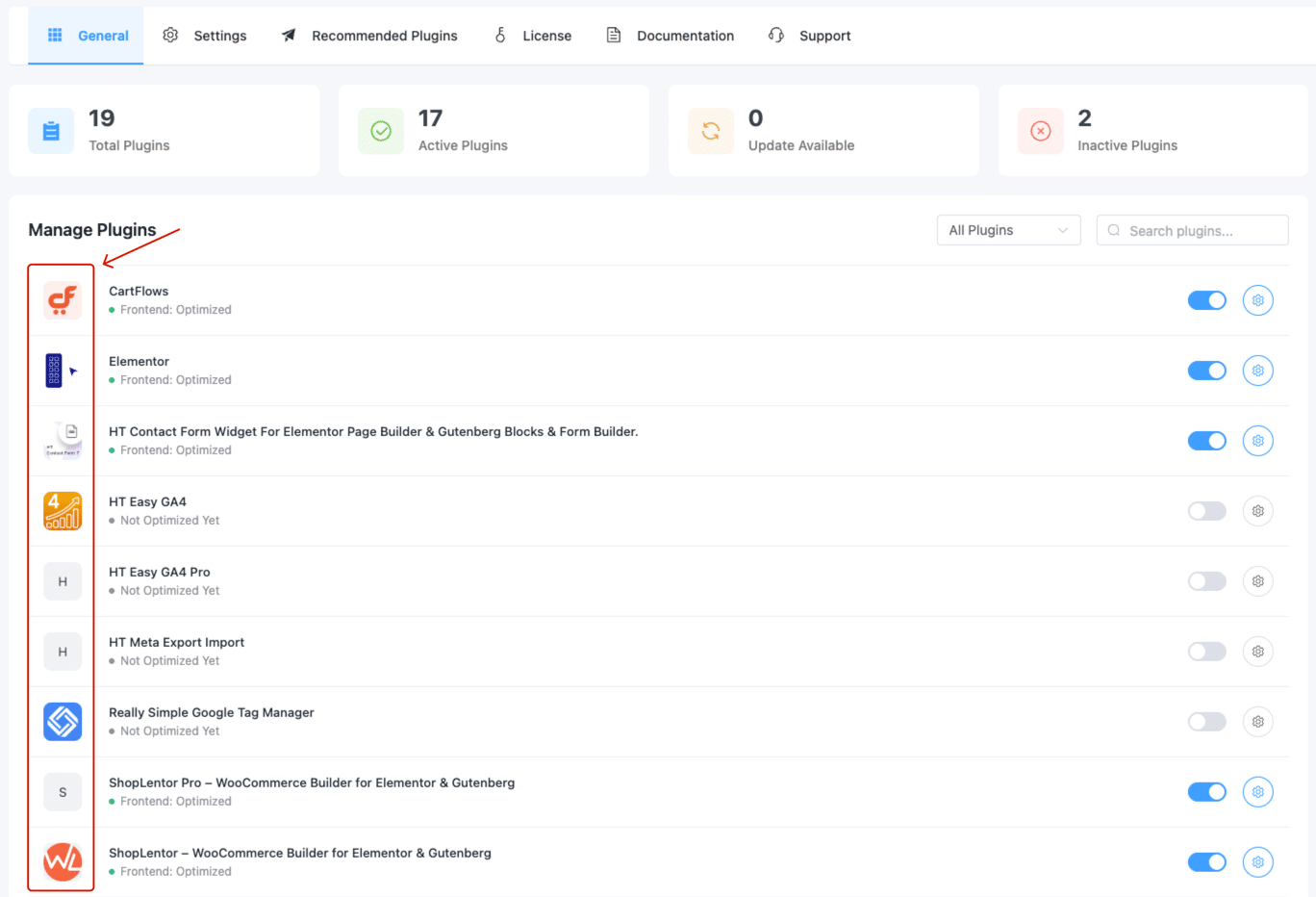Click the HT Easy GA4 plugin icon
The image size is (1316, 897).
coord(62,510)
